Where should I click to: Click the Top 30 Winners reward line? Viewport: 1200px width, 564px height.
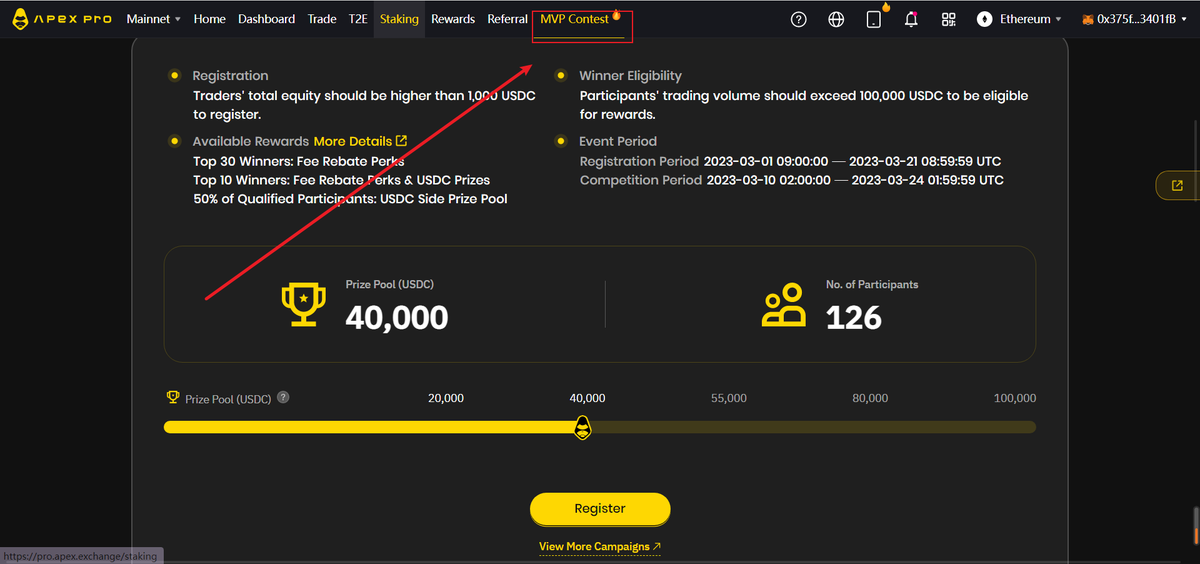click(299, 161)
